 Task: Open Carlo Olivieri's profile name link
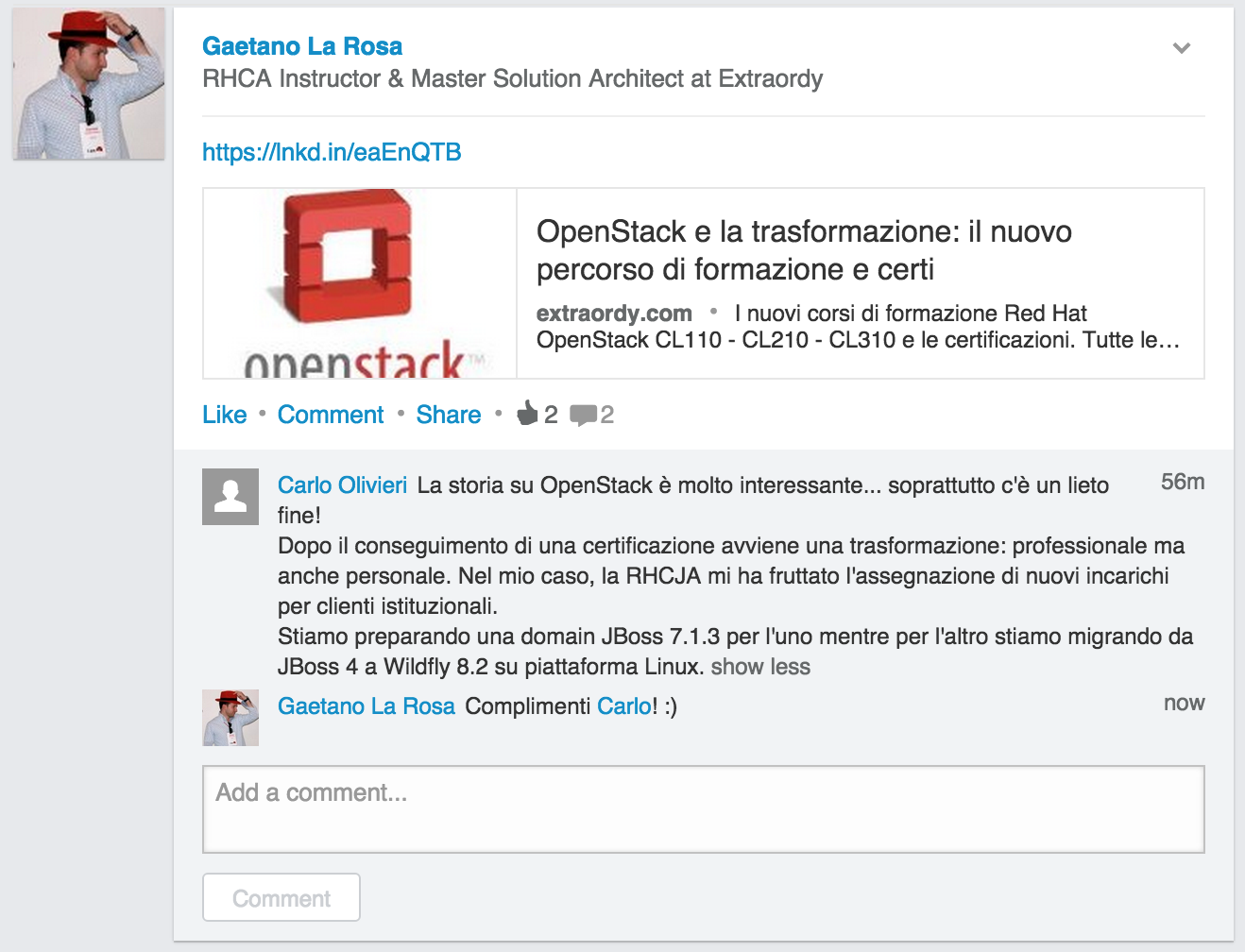pyautogui.click(x=342, y=485)
